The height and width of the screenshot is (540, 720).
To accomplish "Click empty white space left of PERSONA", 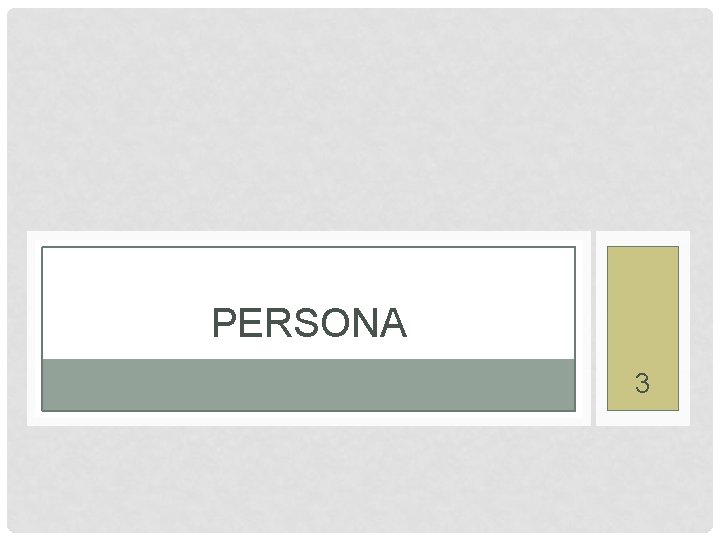I will 120,323.
